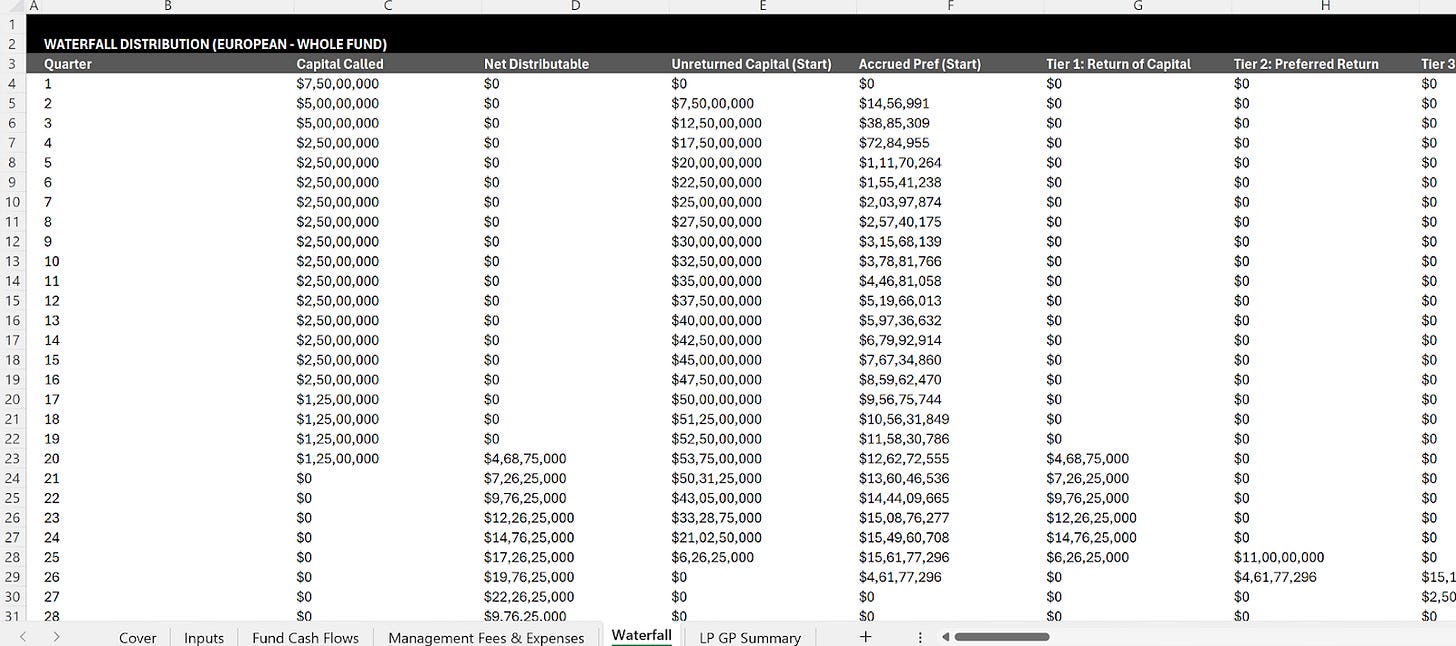Select row 23 header
The height and width of the screenshot is (646, 1456).
coord(12,458)
